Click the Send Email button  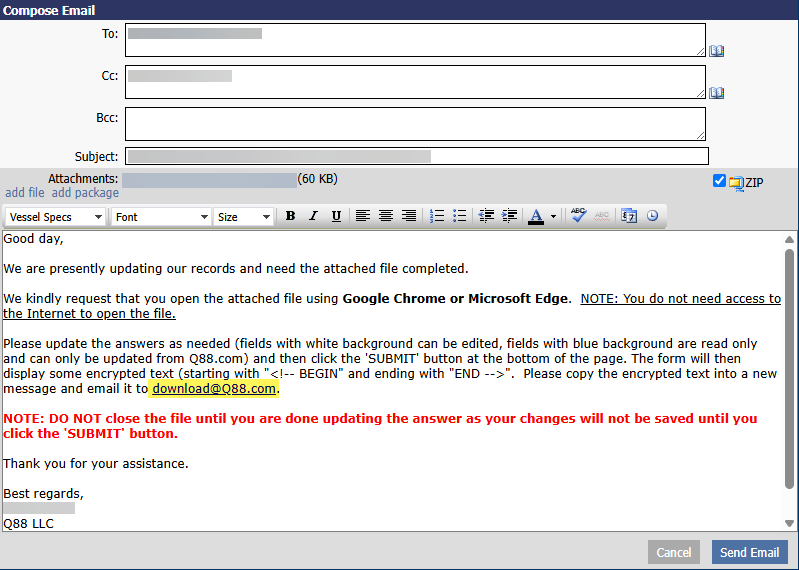(750, 552)
